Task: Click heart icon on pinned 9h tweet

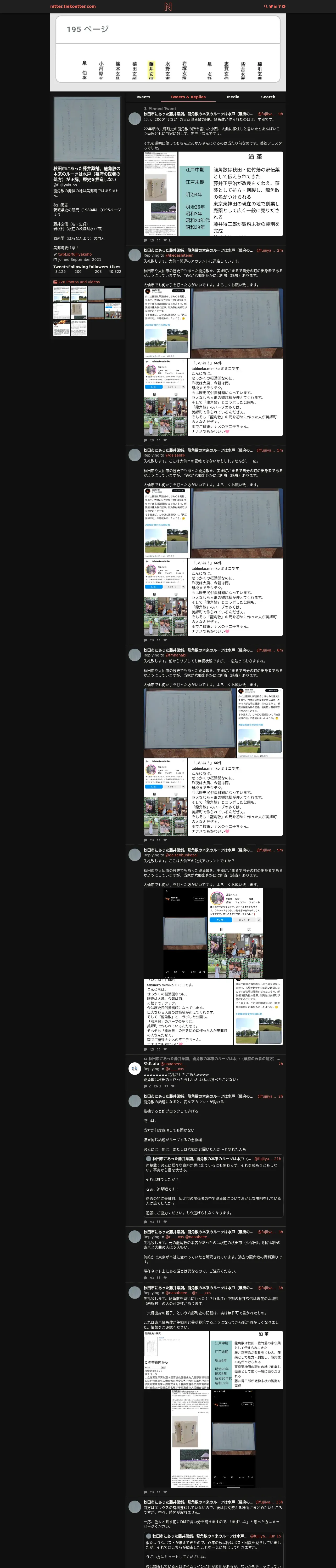Action: (x=166, y=240)
